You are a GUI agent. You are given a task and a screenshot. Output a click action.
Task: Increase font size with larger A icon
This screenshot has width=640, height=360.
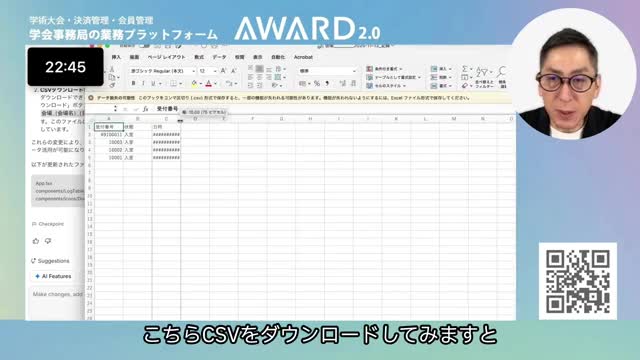[x=223, y=71]
